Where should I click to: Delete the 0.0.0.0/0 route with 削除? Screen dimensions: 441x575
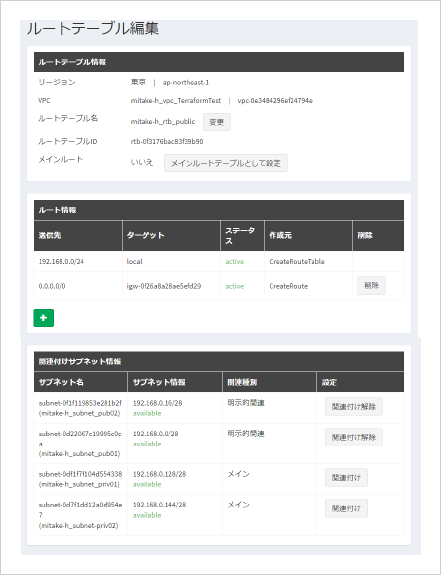tap(371, 285)
